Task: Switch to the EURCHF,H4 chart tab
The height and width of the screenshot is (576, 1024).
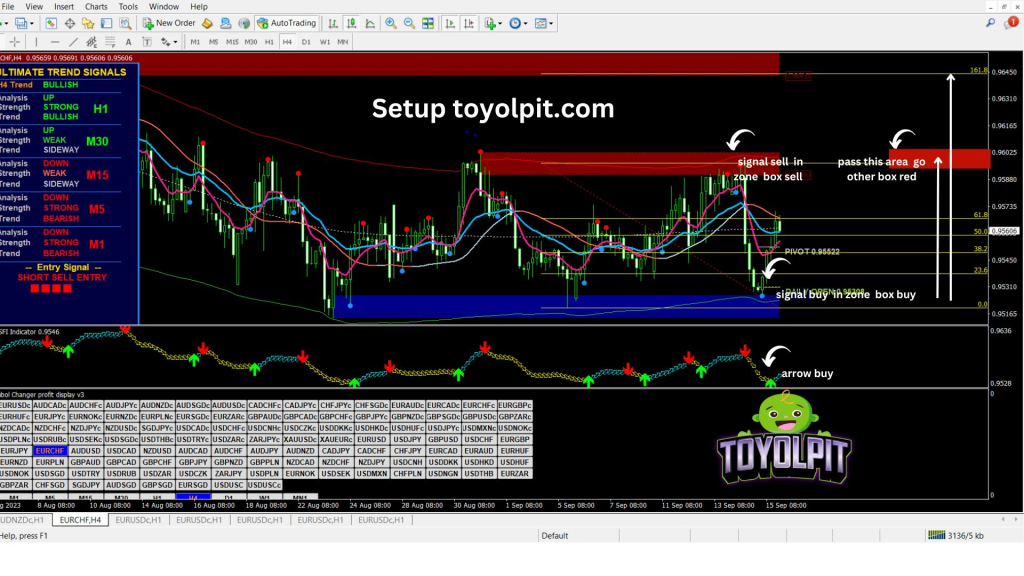Action: [x=78, y=520]
